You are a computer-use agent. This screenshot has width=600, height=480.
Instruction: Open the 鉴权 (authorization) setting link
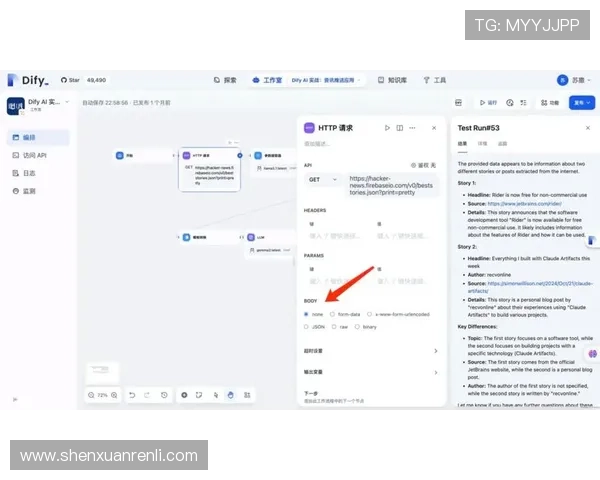(x=423, y=165)
